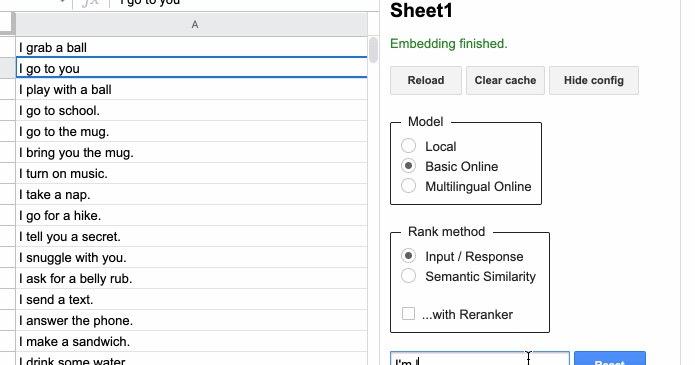Select the Local model radio button
Screen dimensions: 695x365
pyautogui.click(x=408, y=145)
